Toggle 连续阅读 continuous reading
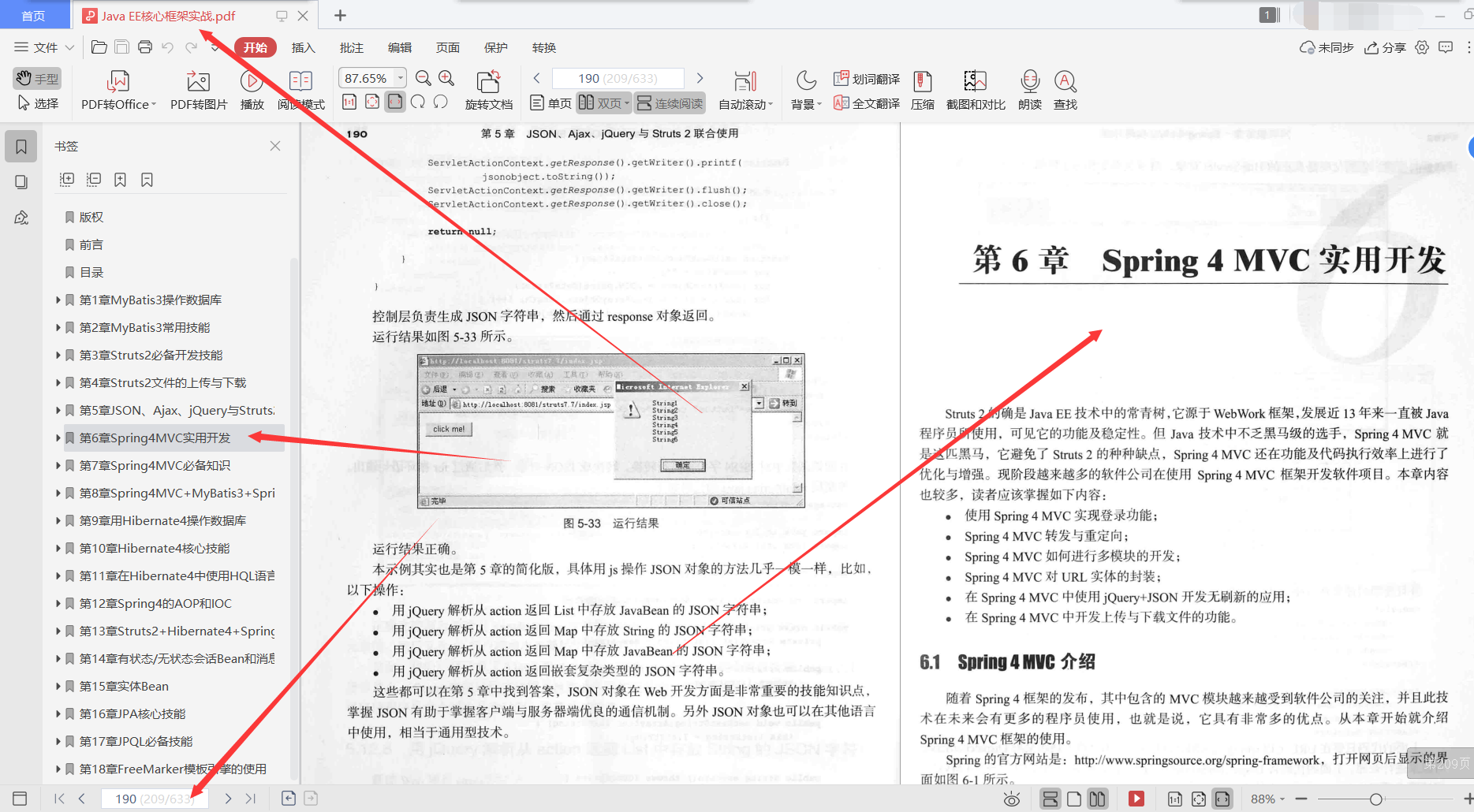 click(x=670, y=103)
